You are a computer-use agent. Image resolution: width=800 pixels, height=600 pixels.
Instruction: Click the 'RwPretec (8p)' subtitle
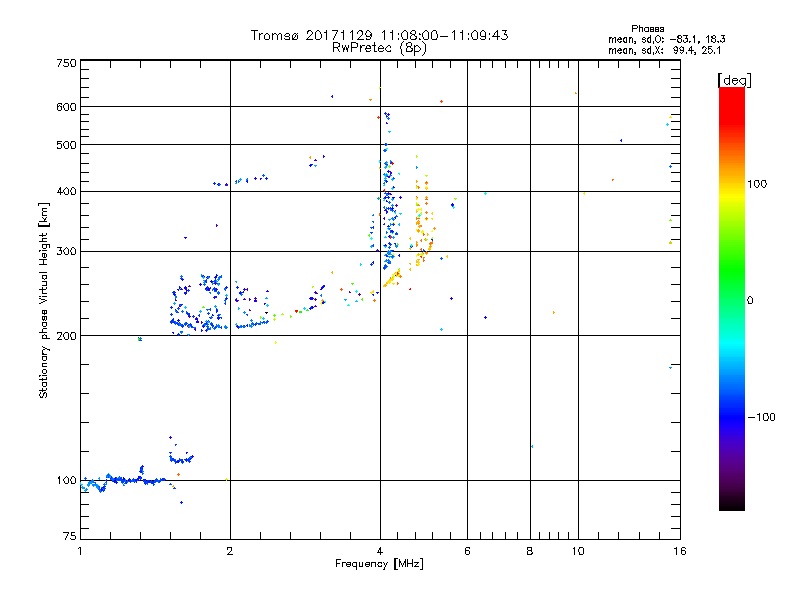pos(379,48)
